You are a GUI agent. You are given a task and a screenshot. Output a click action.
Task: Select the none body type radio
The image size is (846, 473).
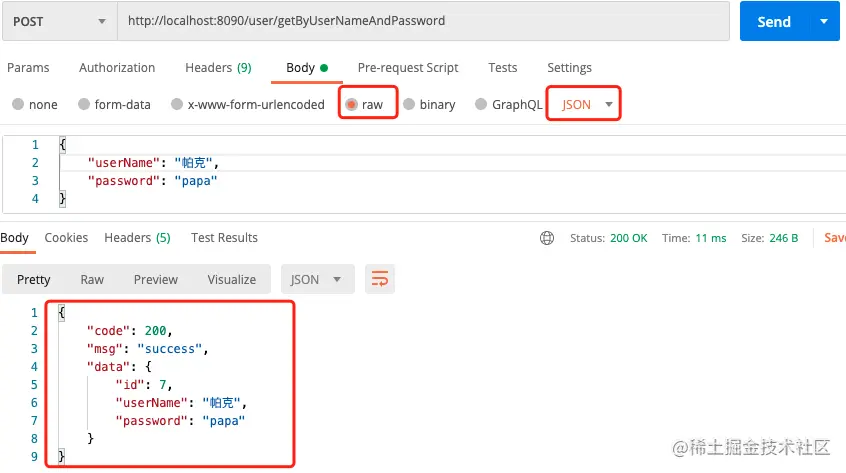(x=18, y=104)
